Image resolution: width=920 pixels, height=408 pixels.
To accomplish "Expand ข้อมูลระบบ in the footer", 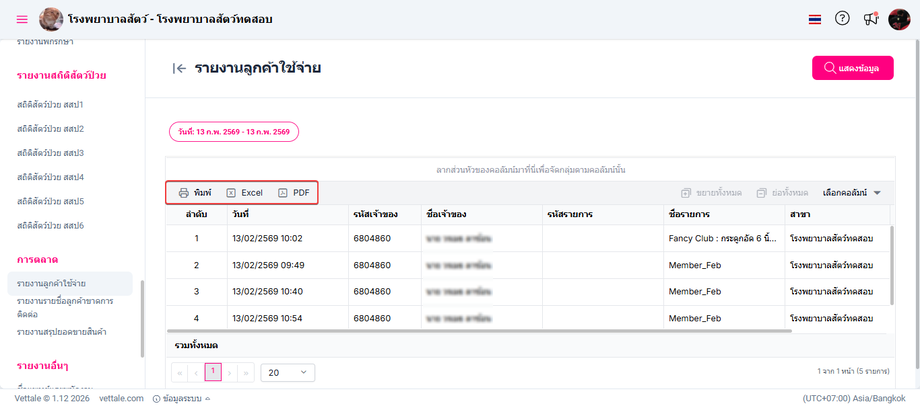I will tap(181, 399).
